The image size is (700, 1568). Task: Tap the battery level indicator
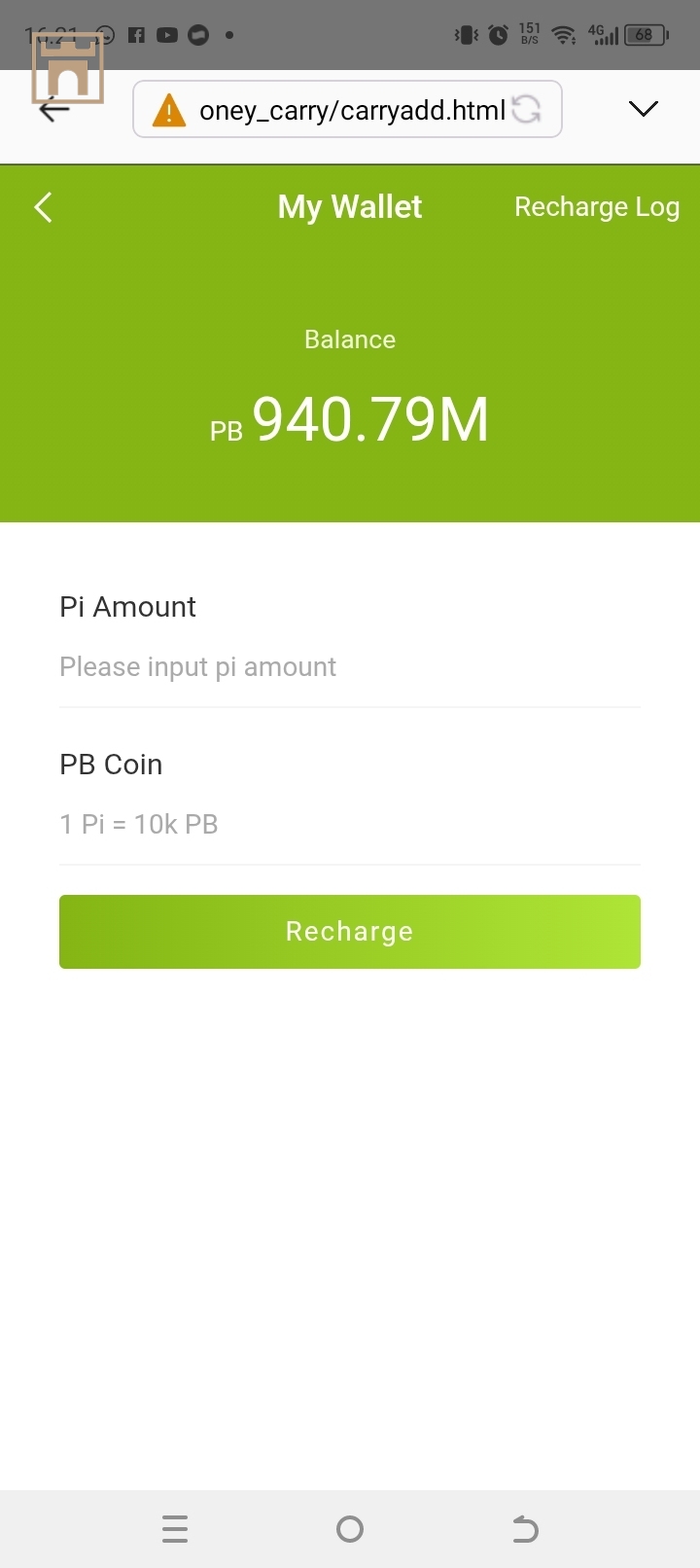pyautogui.click(x=646, y=35)
